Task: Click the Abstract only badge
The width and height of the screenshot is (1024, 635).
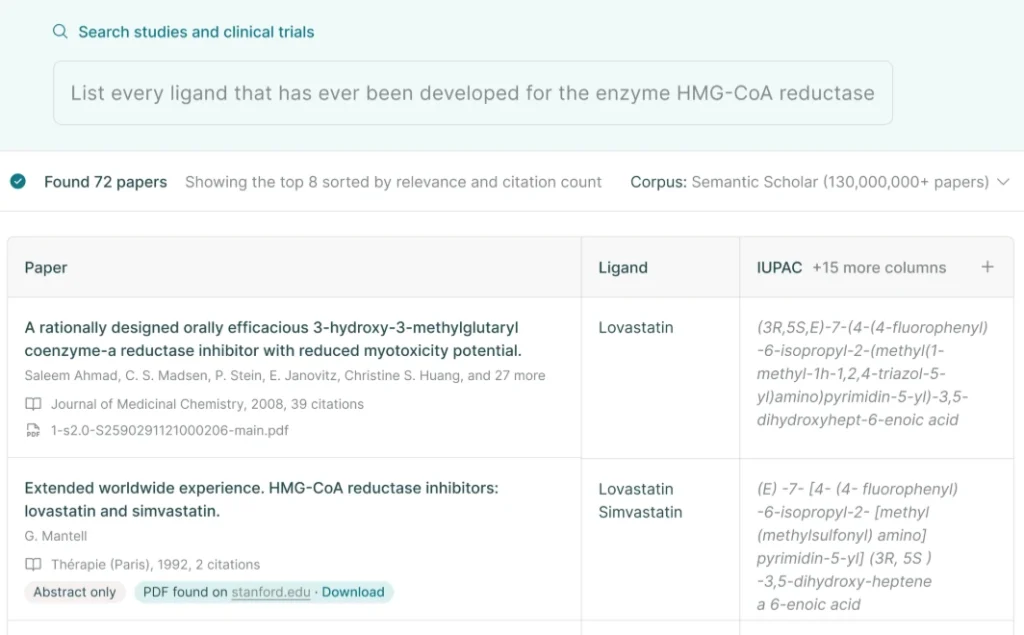Action: [x=74, y=592]
